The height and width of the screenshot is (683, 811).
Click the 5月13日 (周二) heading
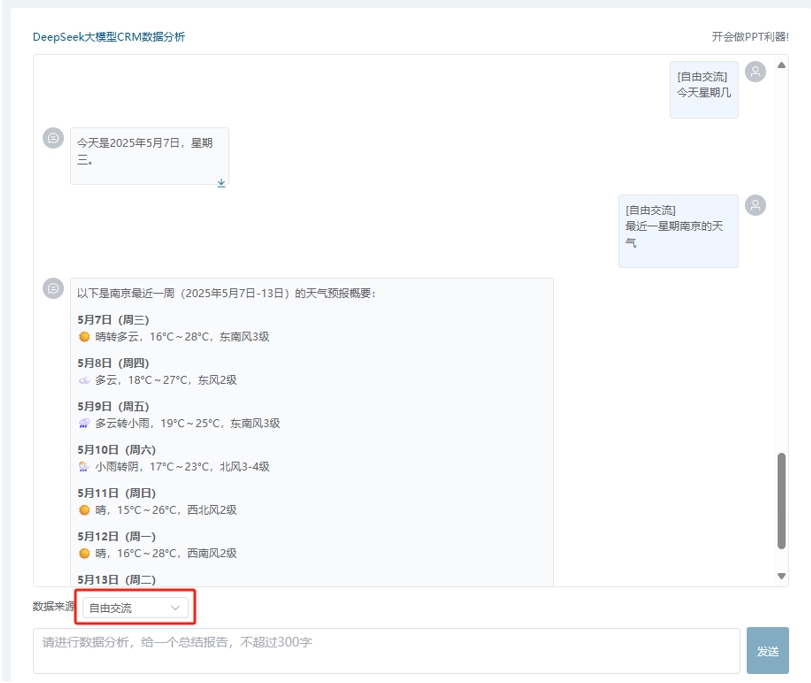tap(116, 580)
